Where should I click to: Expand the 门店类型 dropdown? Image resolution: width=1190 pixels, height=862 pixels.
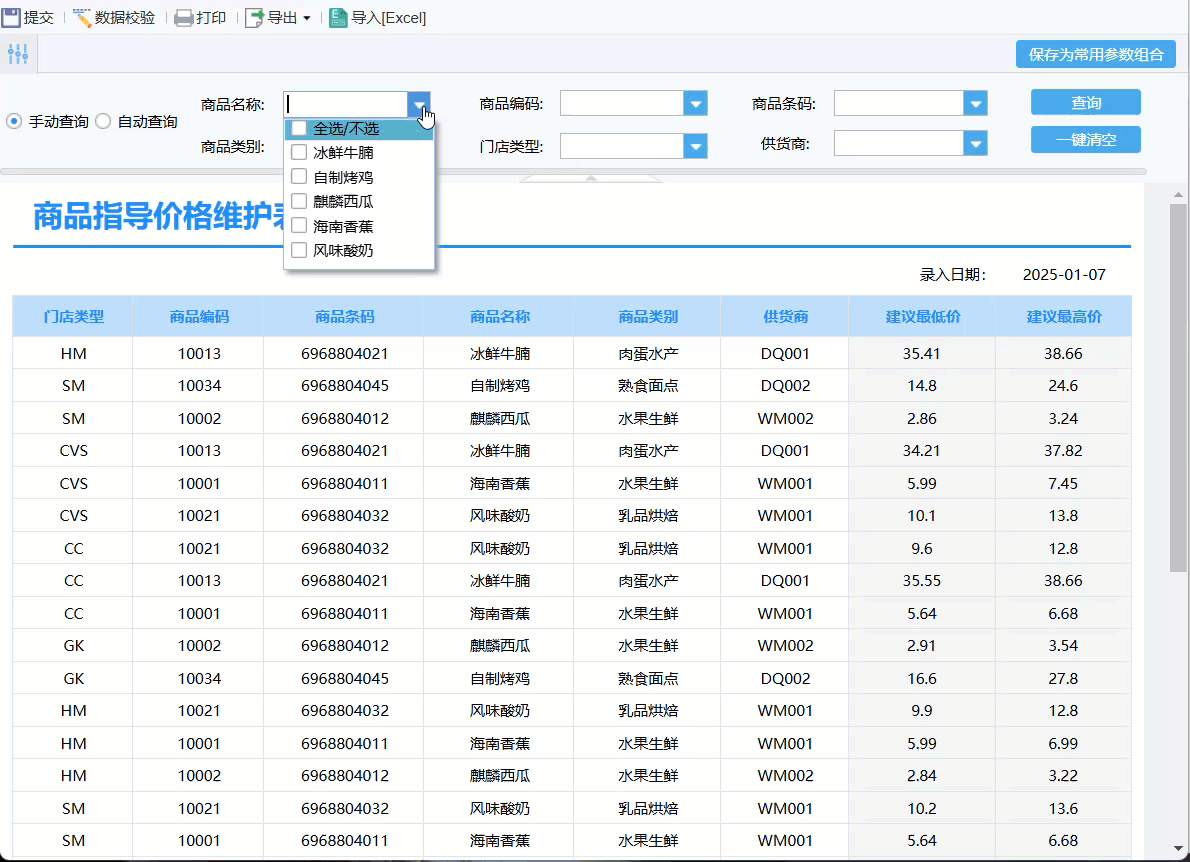tap(696, 146)
